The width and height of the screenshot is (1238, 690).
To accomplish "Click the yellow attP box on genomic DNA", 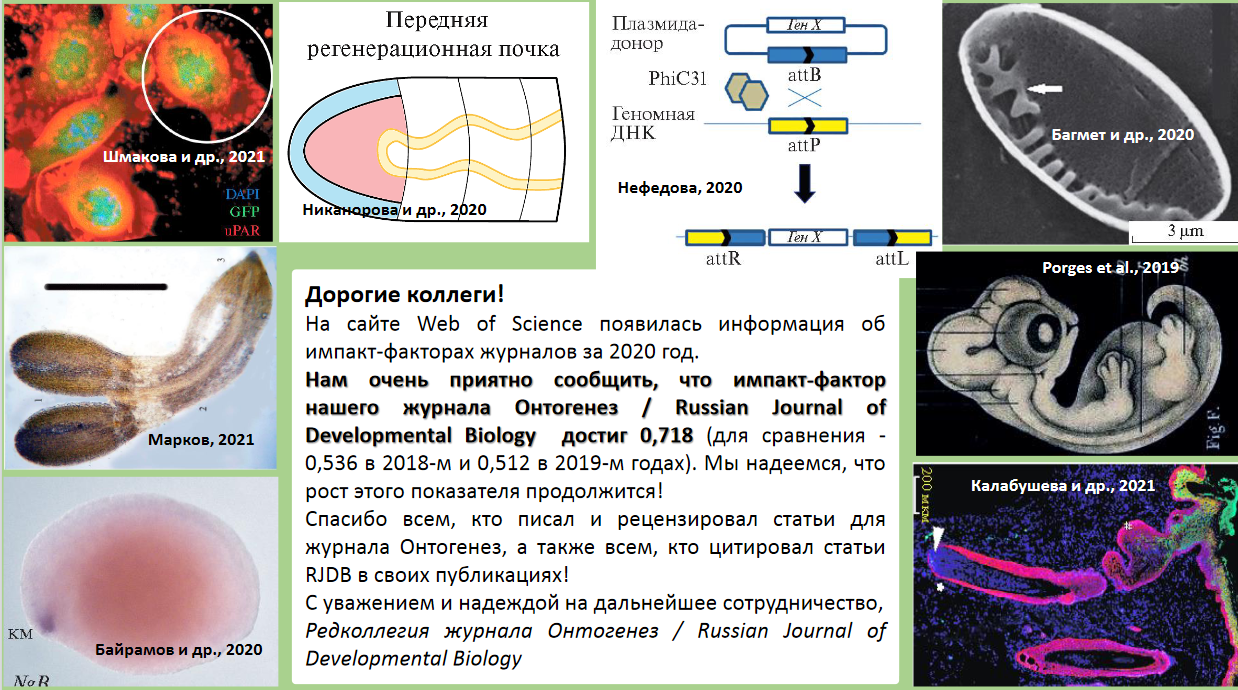I will pos(807,125).
